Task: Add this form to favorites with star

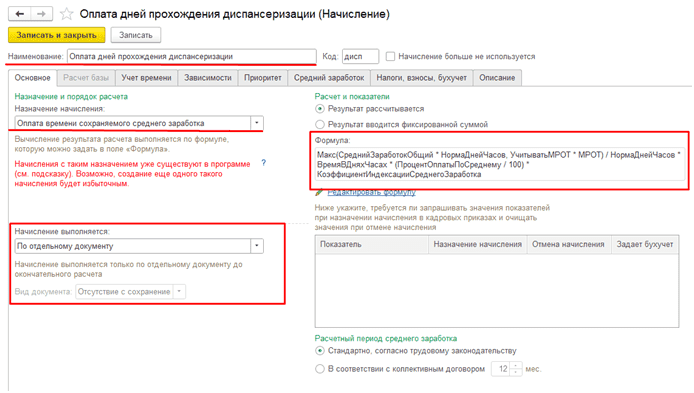Action: [66, 14]
